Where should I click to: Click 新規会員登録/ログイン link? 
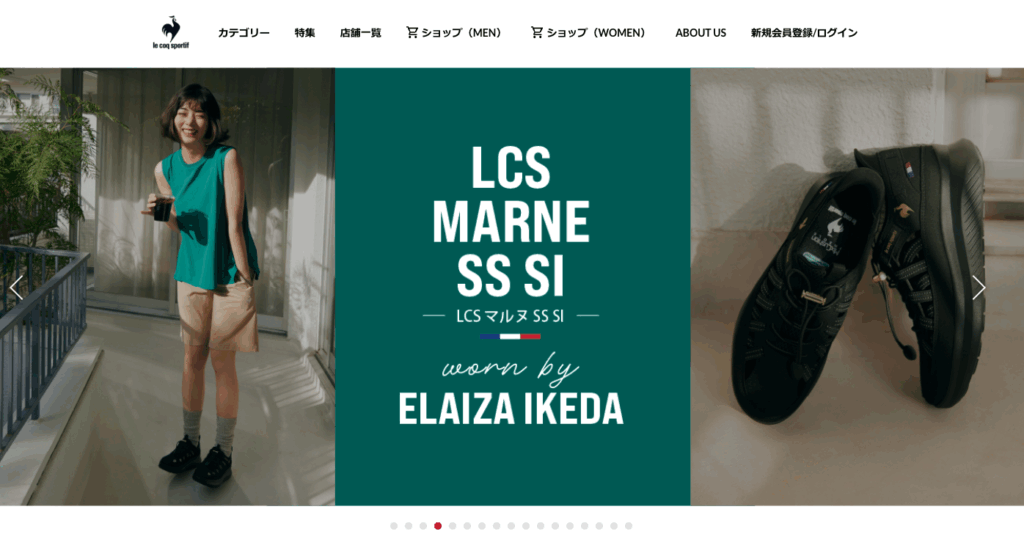[804, 33]
